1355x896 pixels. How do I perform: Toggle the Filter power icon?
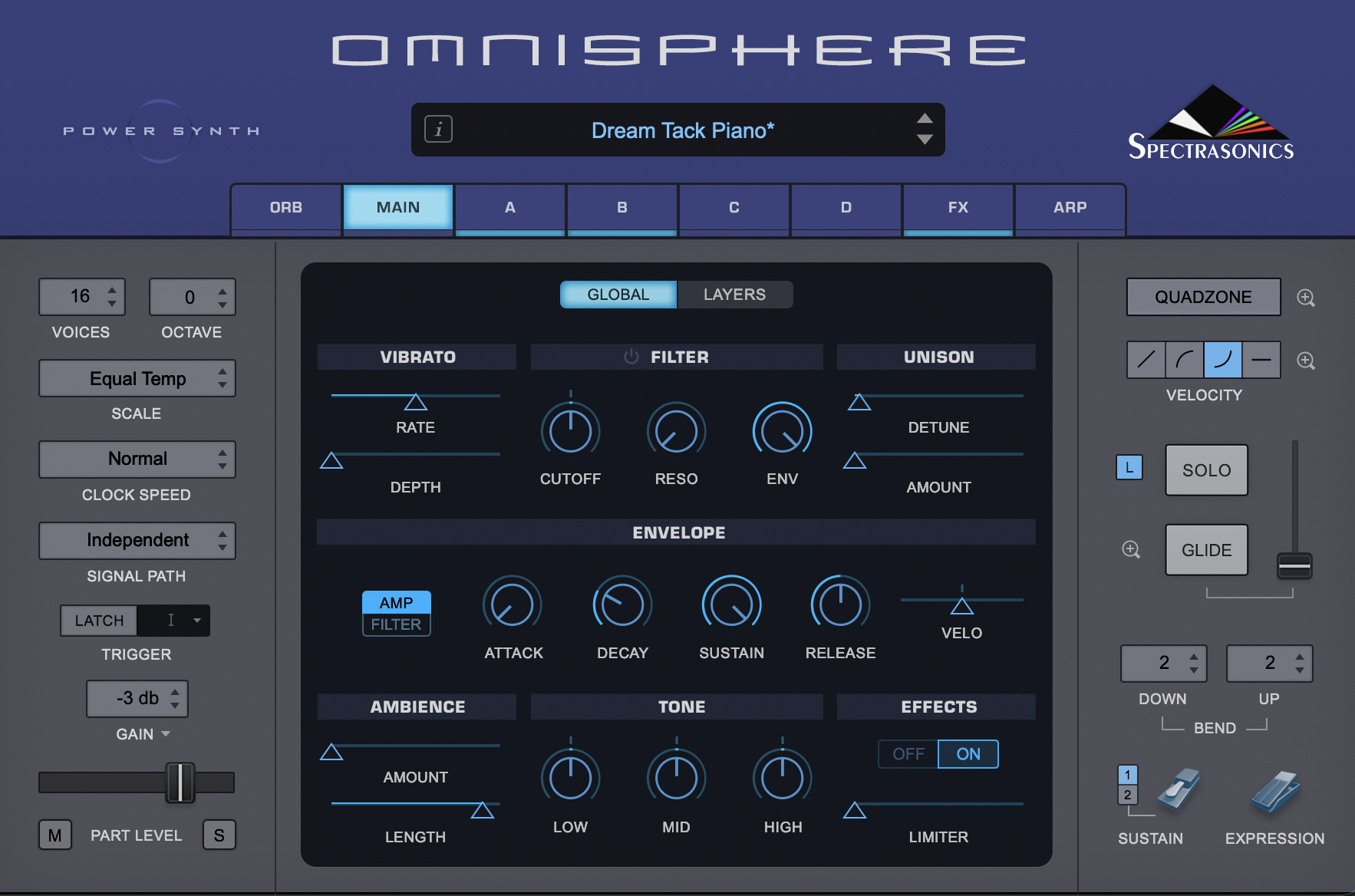(x=631, y=357)
